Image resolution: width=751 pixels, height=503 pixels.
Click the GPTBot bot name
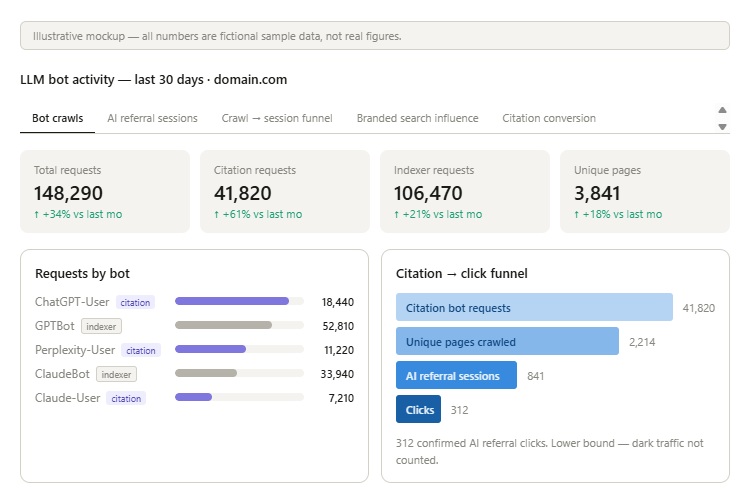(55, 326)
